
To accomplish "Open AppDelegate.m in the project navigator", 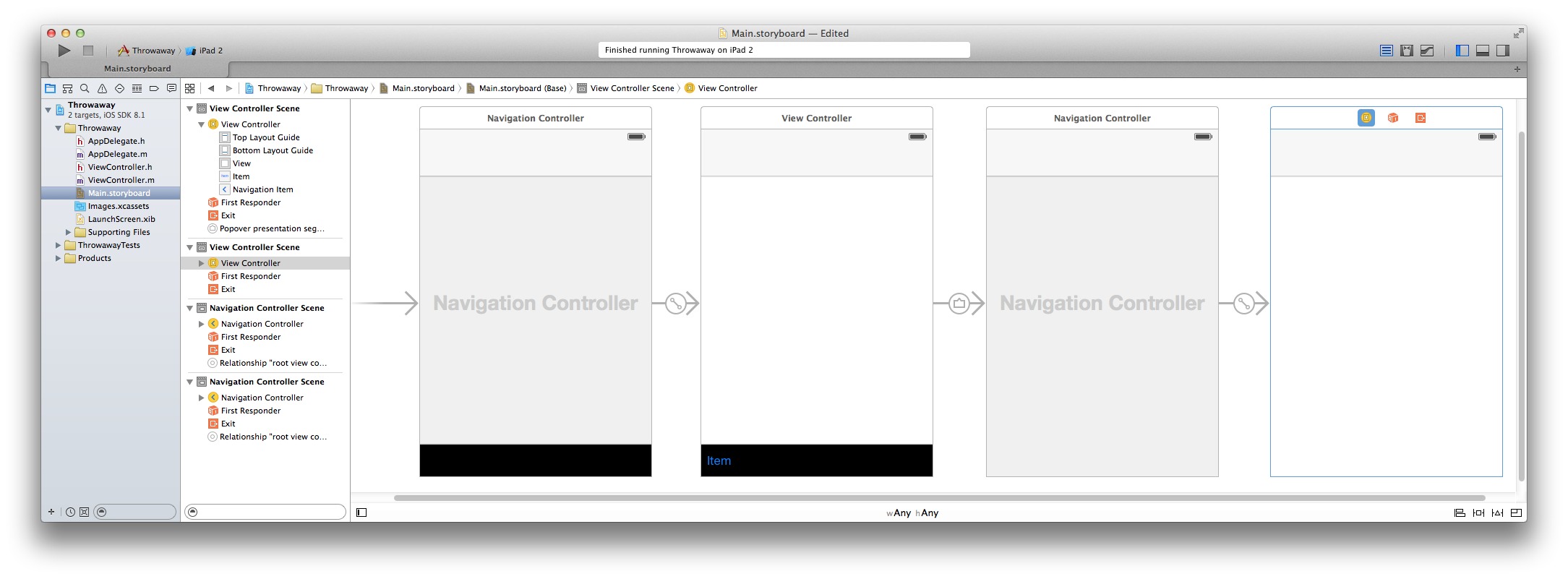I will click(x=117, y=154).
